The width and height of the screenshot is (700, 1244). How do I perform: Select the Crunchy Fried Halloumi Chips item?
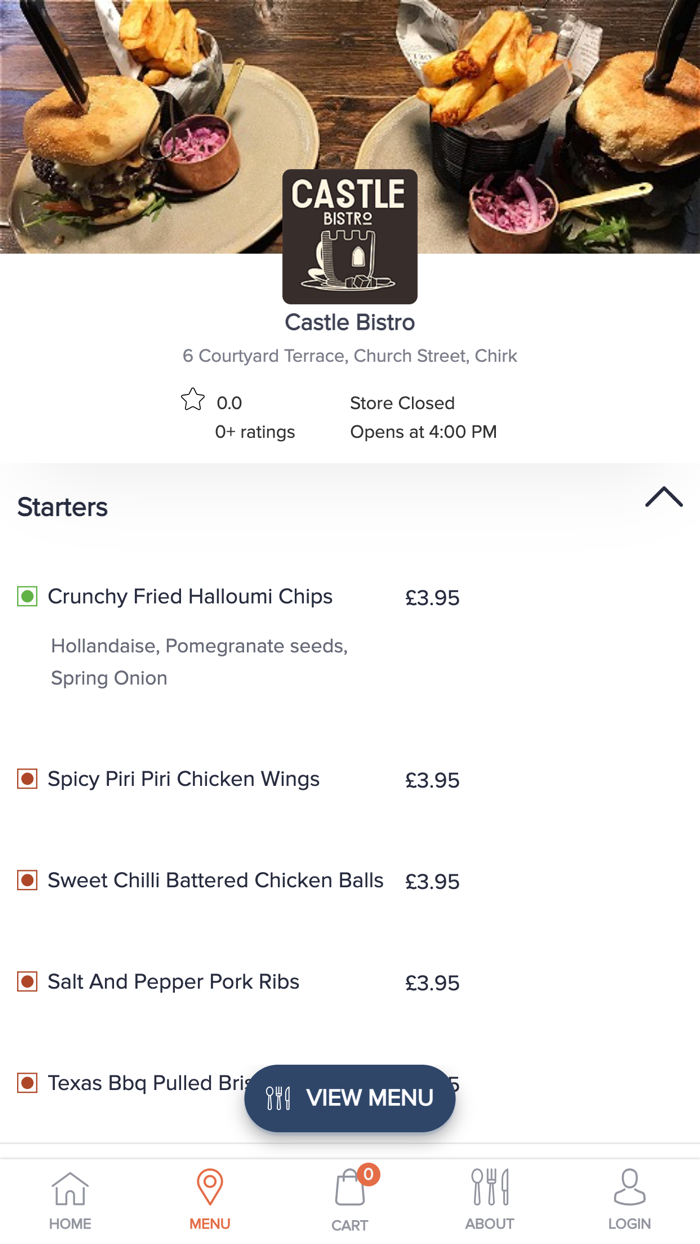[189, 596]
